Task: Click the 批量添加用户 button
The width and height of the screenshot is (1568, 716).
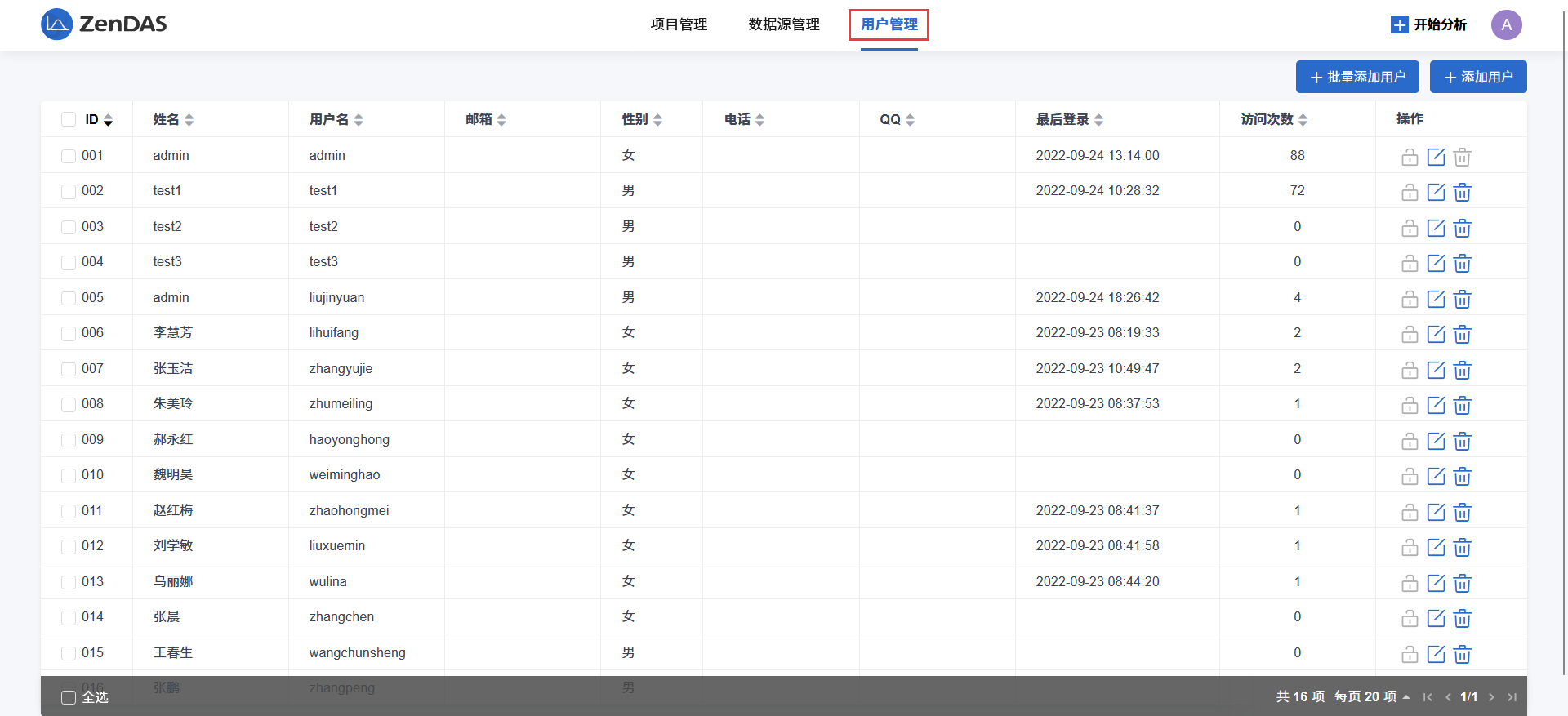Action: tap(1357, 77)
